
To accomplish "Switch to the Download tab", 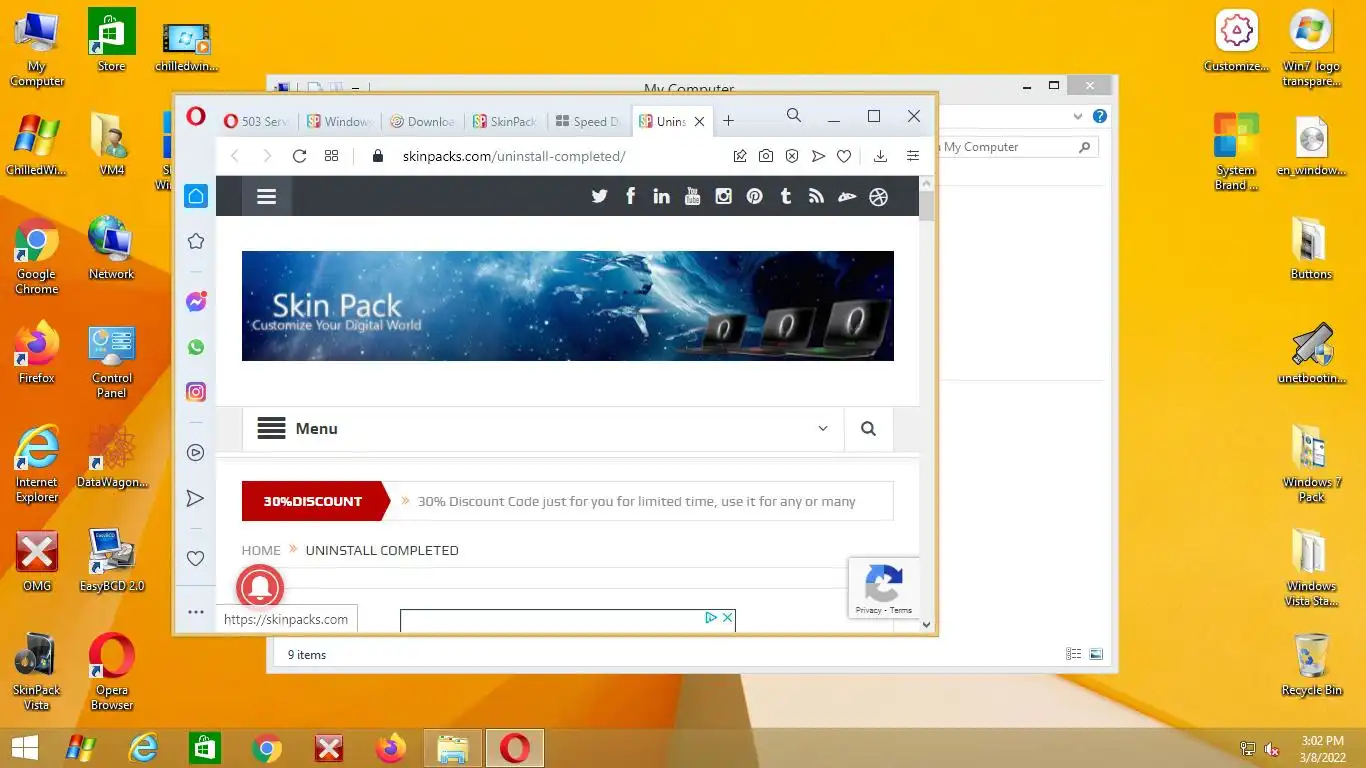I will (423, 121).
